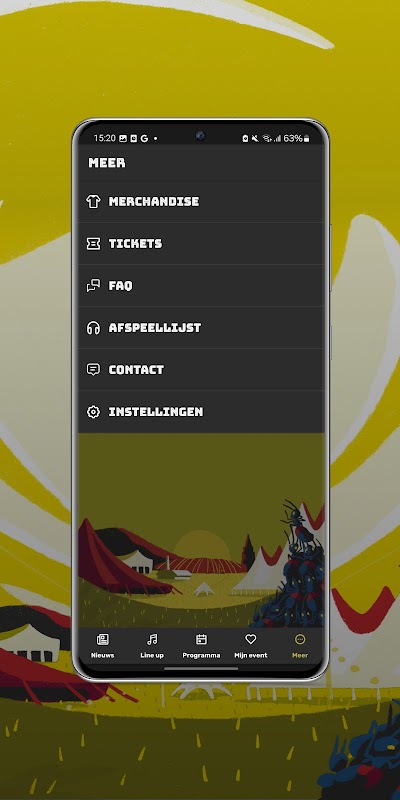Tap the Meer three-dots icon
This screenshot has width=400, height=800.
point(300,639)
